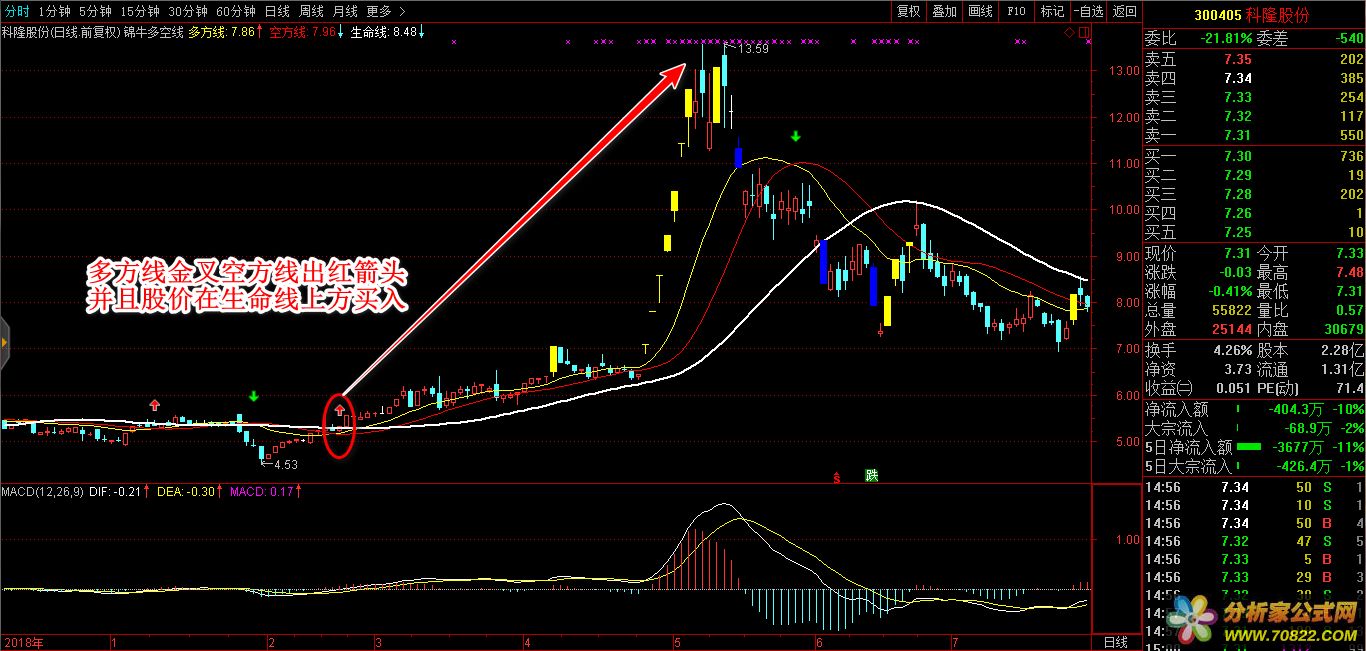The image size is (1366, 651).
Task: Click the red S marker on chart bottom
Action: tap(836, 478)
